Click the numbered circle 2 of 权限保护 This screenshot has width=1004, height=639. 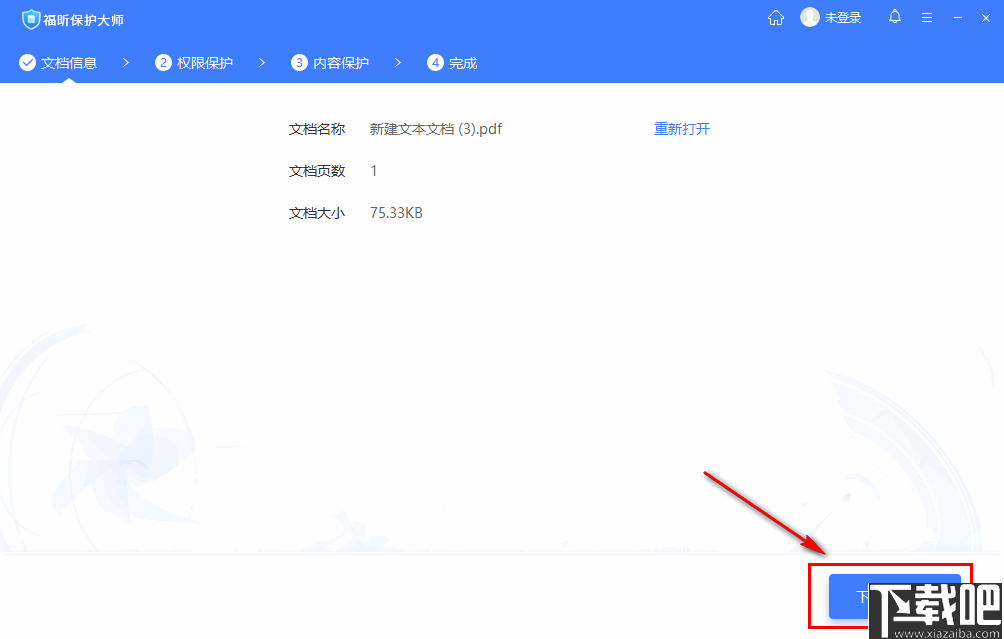point(162,62)
